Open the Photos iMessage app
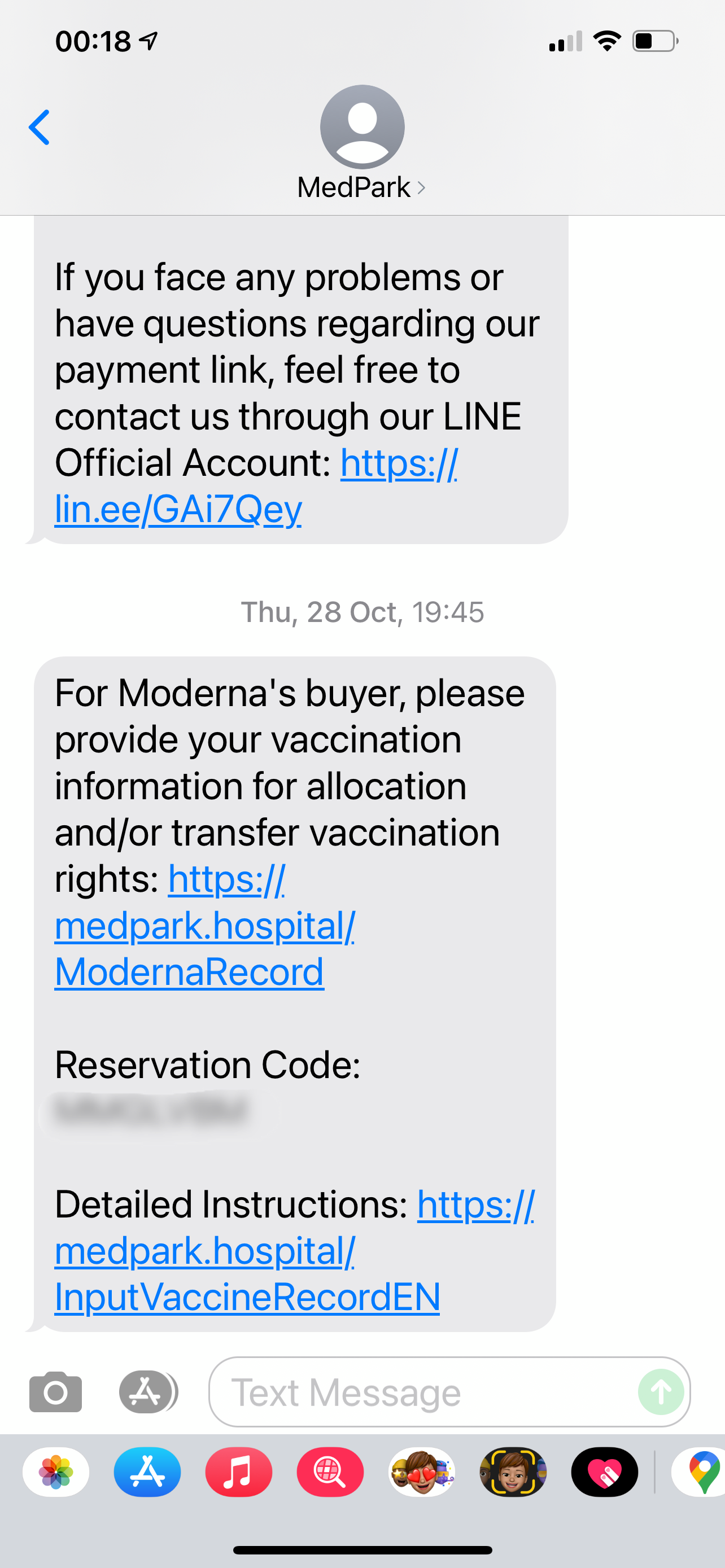The width and height of the screenshot is (725, 1568). (56, 1472)
